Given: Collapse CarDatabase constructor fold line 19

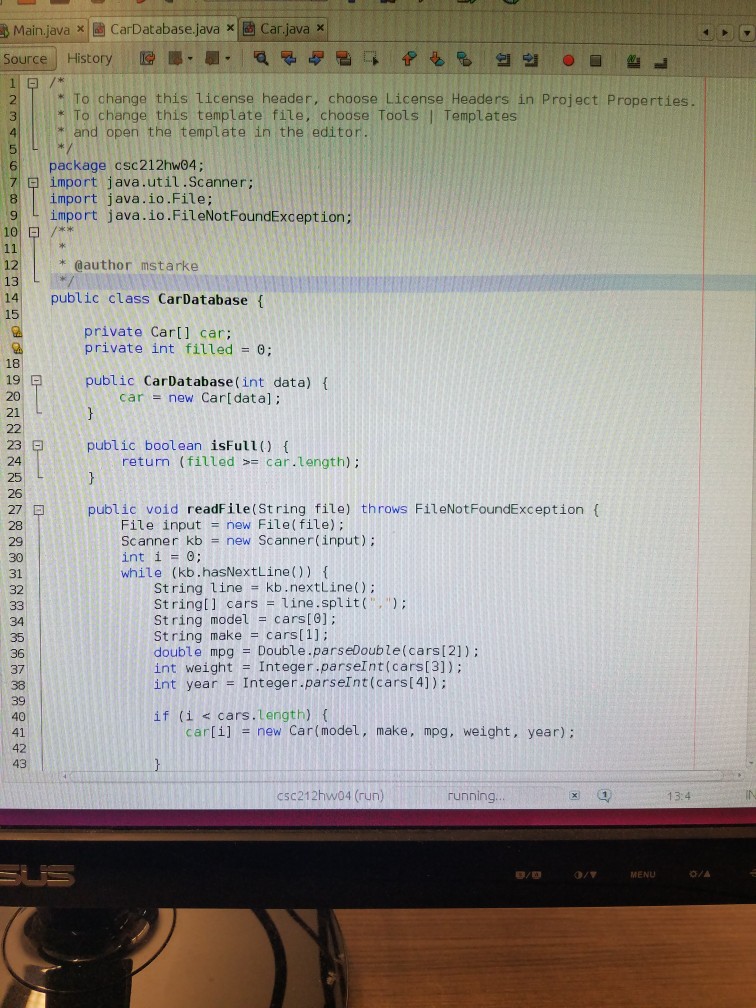Looking at the screenshot, I should (x=37, y=380).
